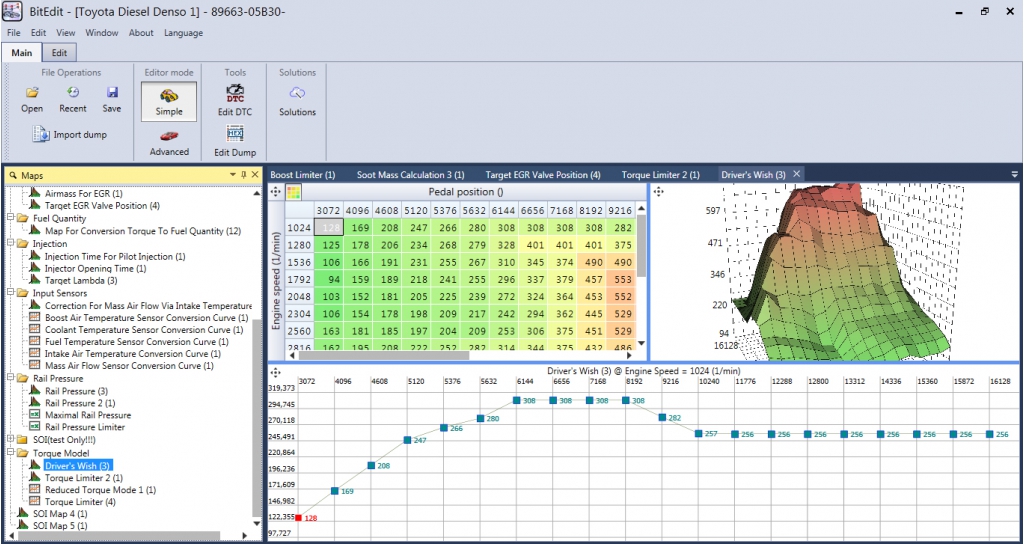The image size is (1024, 544).
Task: Click the move handle icon of the 2D graph
Action: click(x=276, y=372)
